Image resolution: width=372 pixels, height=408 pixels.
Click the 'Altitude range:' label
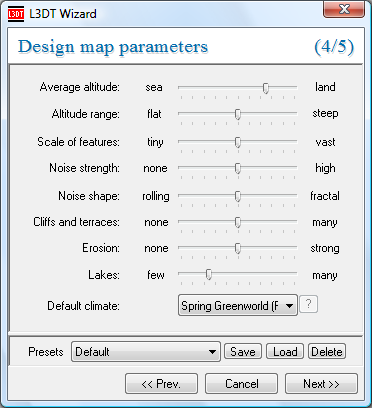[86, 114]
